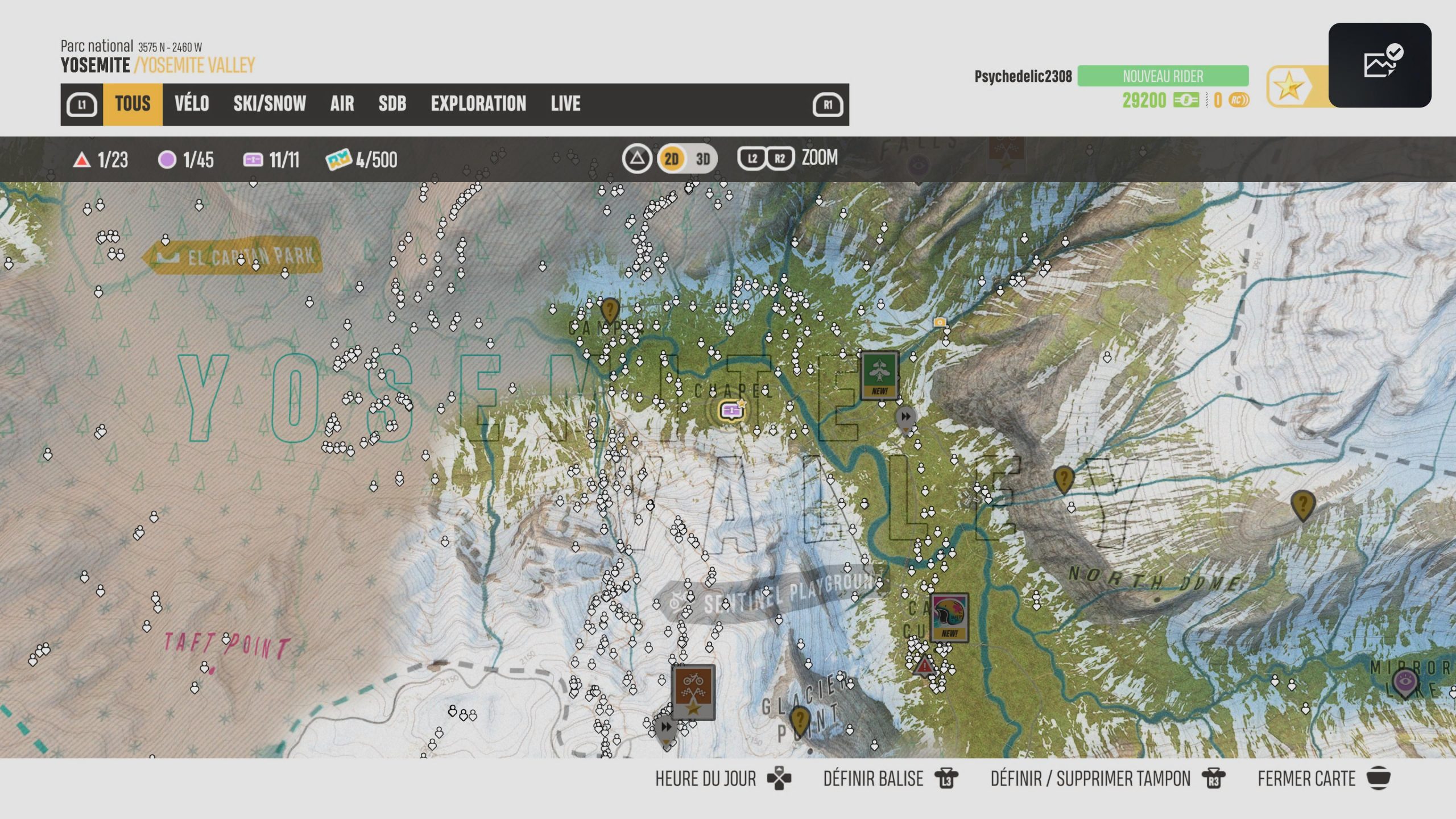Click the purple ticket 11/11 counter
The width and height of the screenshot is (1456, 819).
point(271,160)
